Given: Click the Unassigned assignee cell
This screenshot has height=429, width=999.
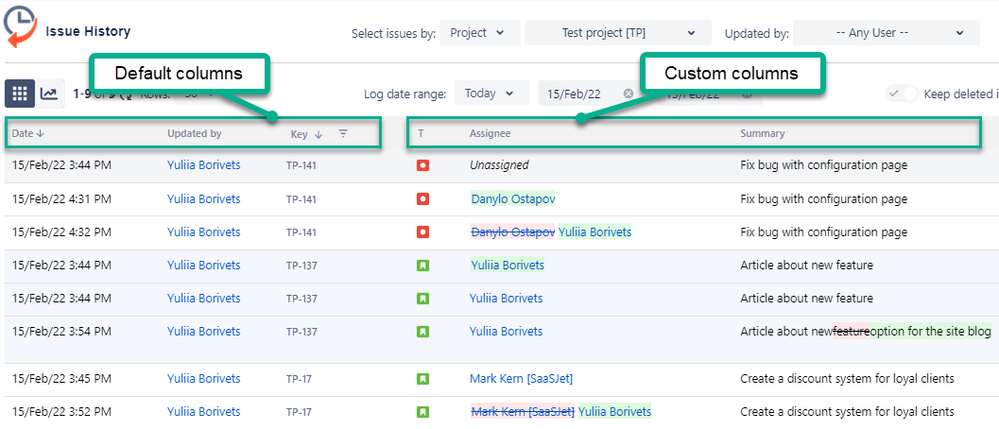Looking at the screenshot, I should click(x=499, y=165).
